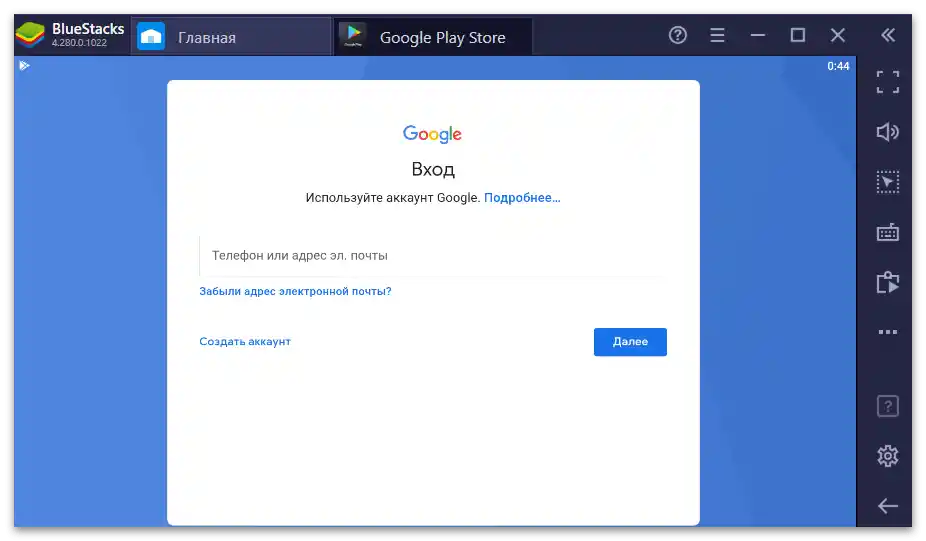This screenshot has width=926, height=541.
Task: Open more sidebar options three dots
Action: pyautogui.click(x=888, y=332)
